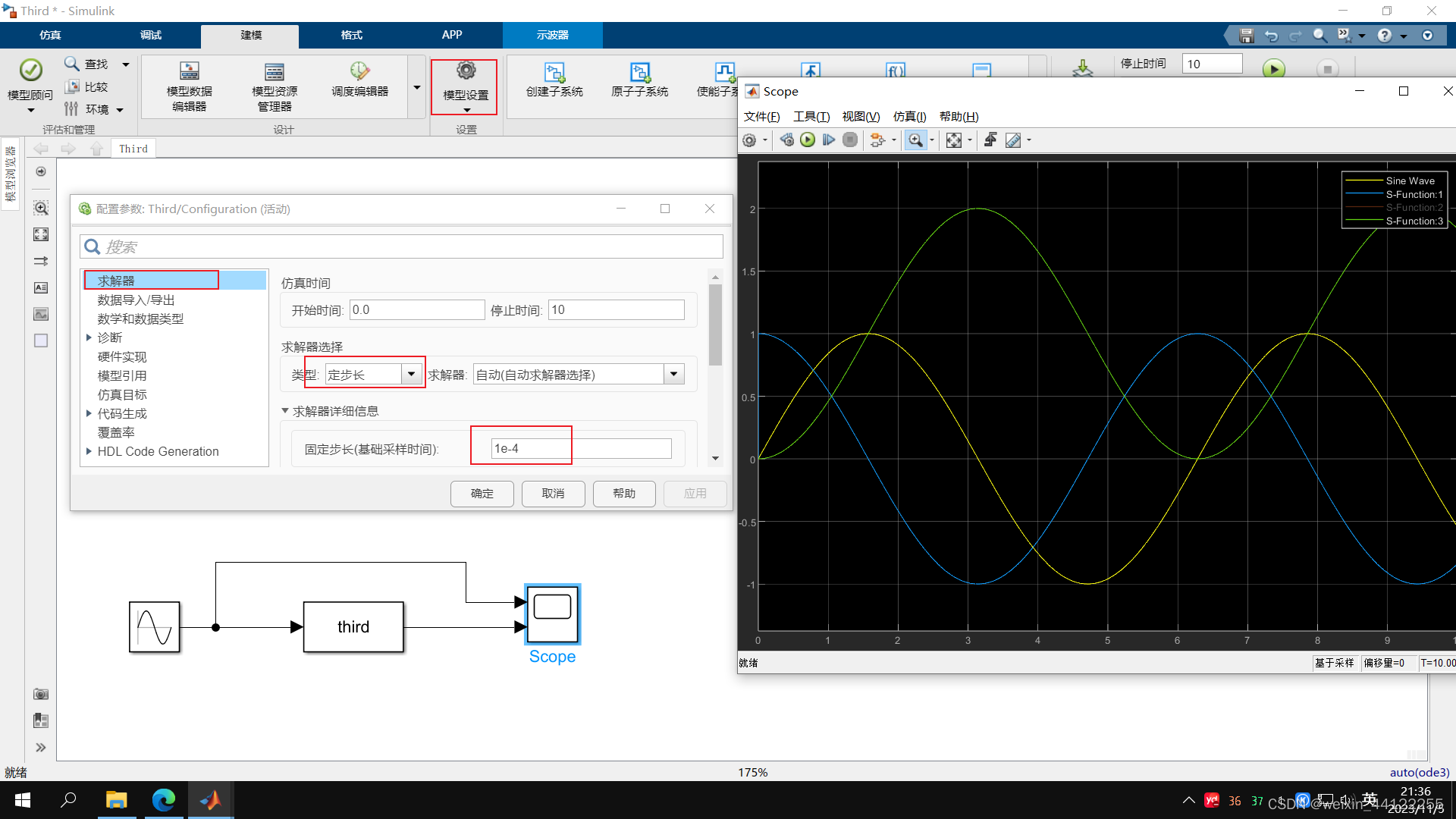Open the Scope Tools (工具) menu
Viewport: 1456px width, 819px height.
811,116
